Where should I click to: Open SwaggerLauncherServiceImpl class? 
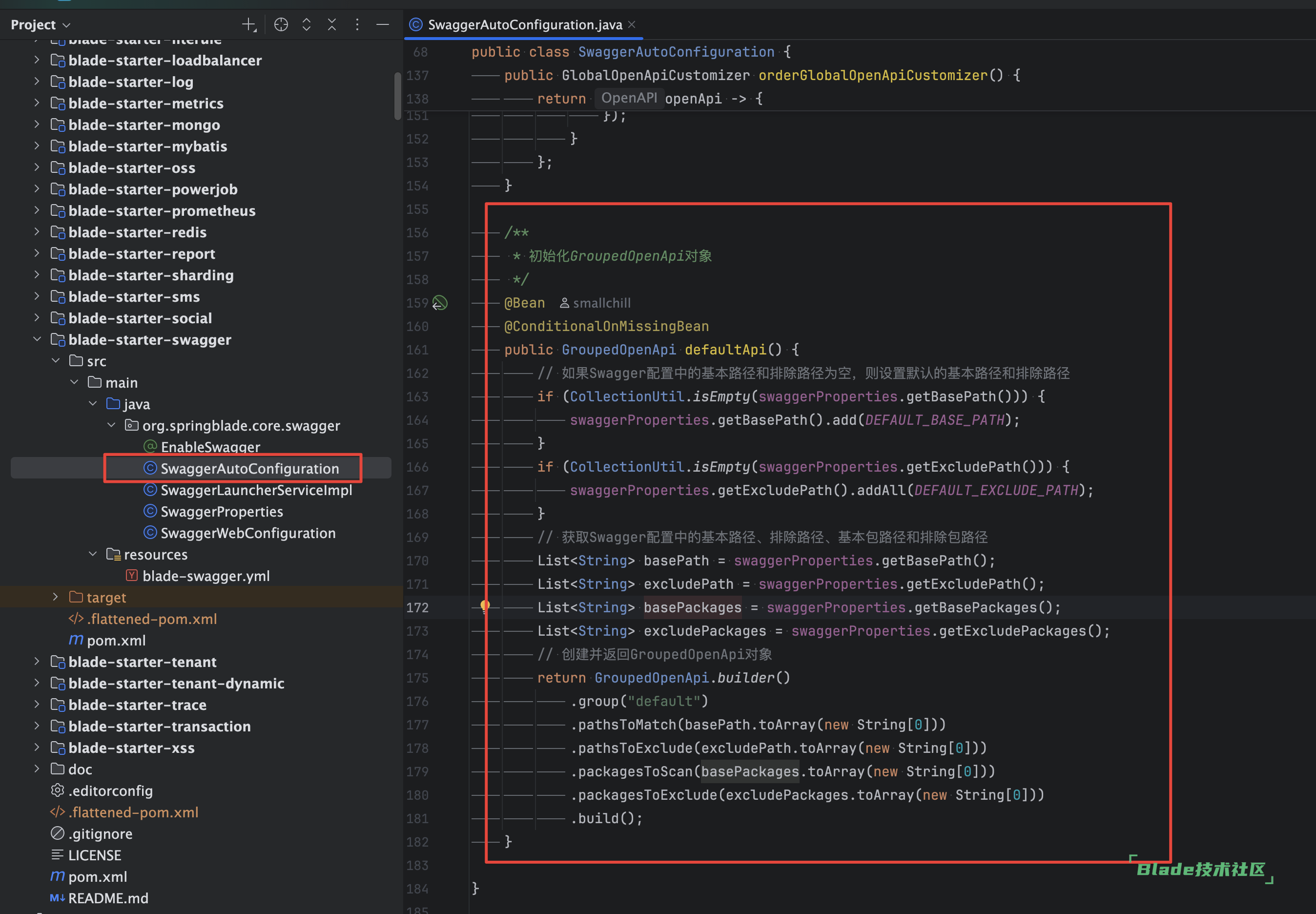tap(256, 490)
